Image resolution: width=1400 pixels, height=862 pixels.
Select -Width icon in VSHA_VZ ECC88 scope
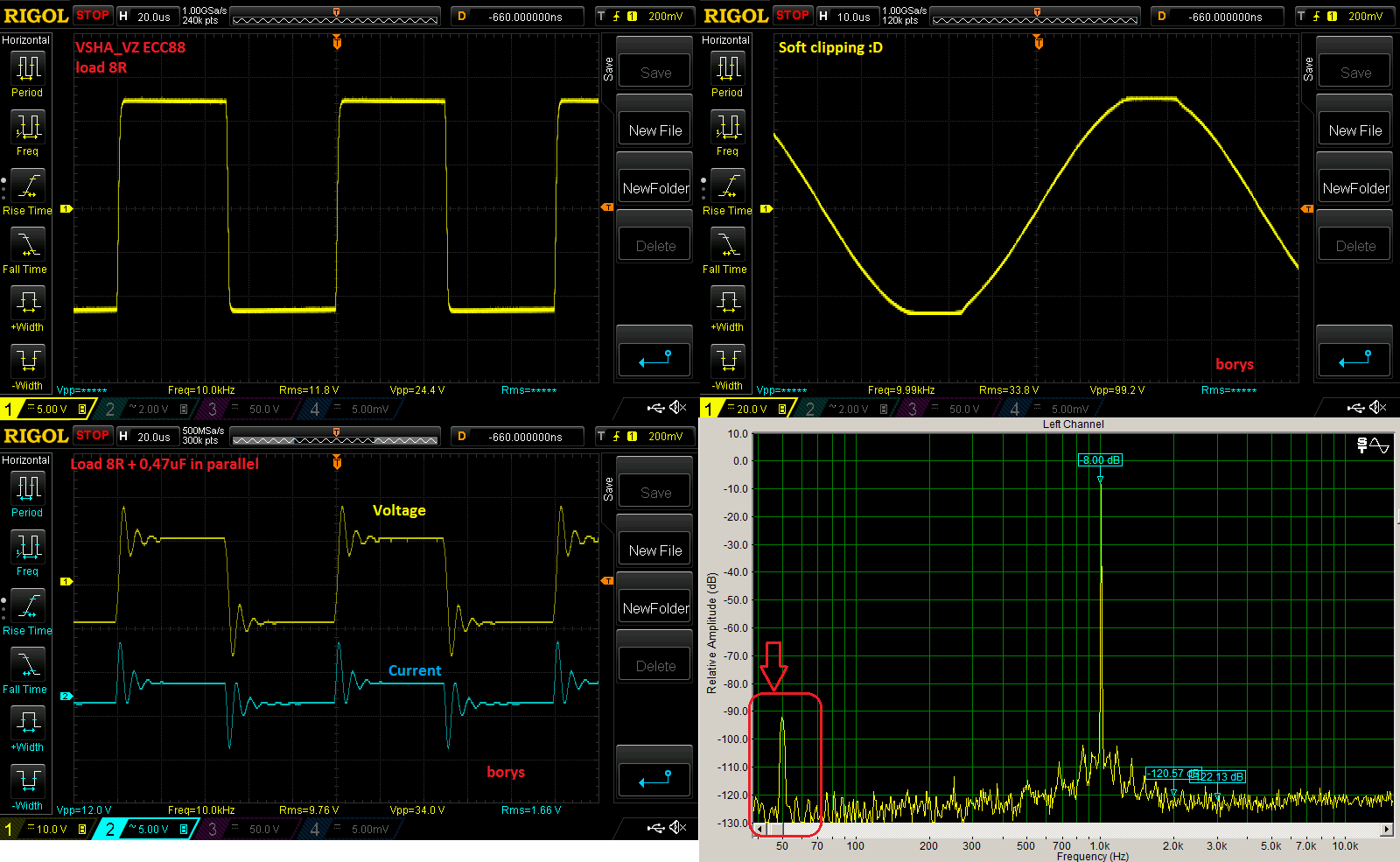(x=27, y=361)
